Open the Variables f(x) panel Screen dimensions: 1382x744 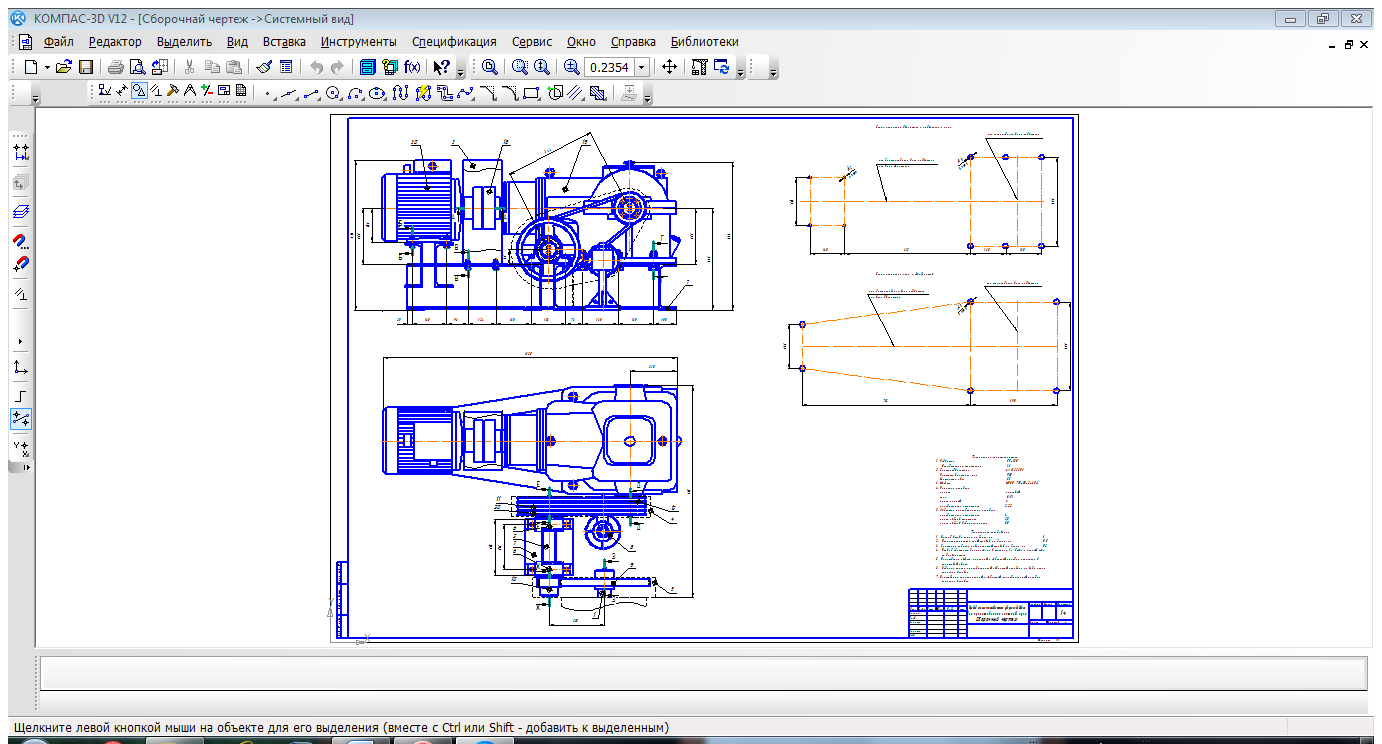[x=412, y=67]
